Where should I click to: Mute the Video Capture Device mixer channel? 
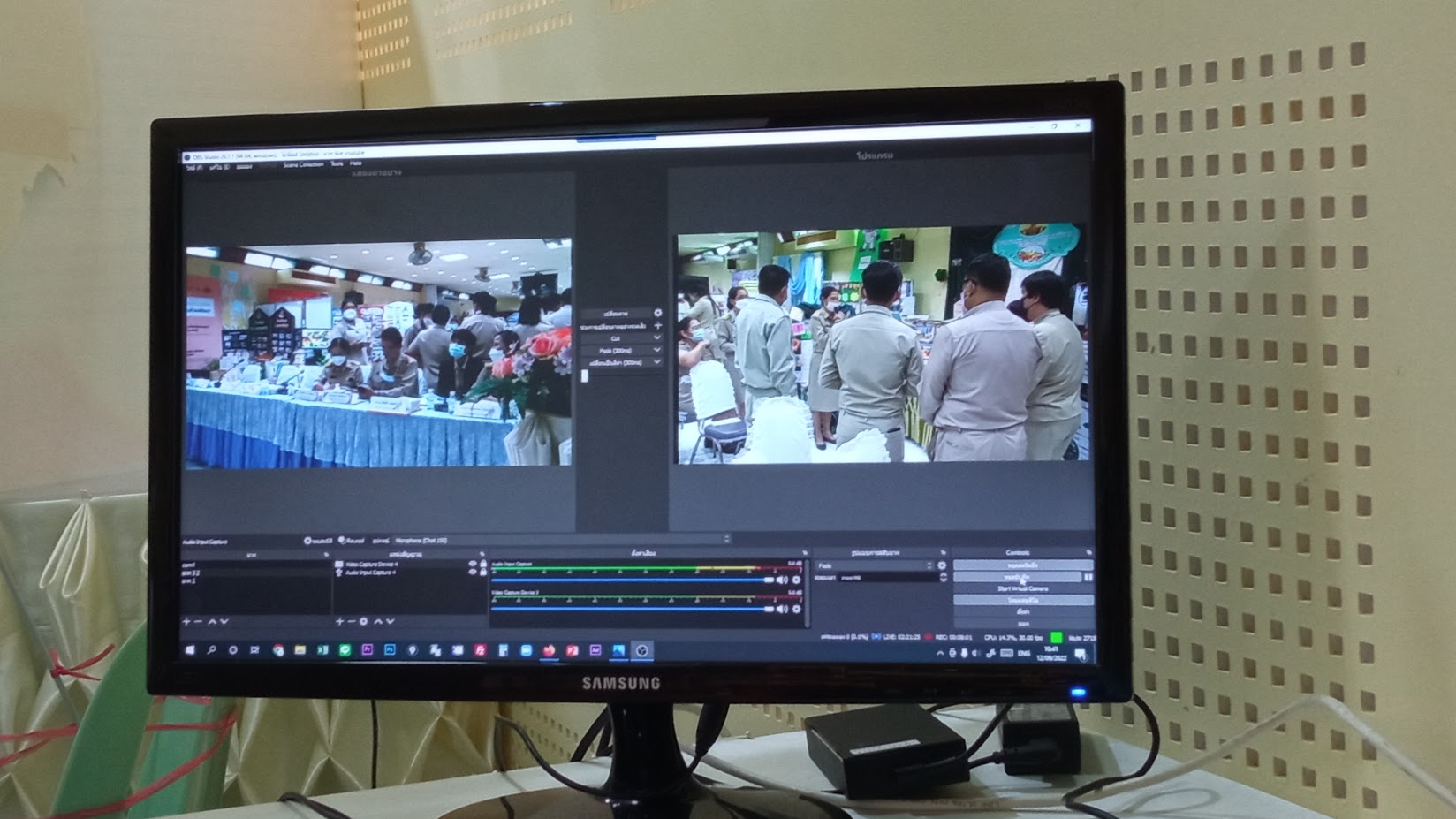pyautogui.click(x=782, y=609)
